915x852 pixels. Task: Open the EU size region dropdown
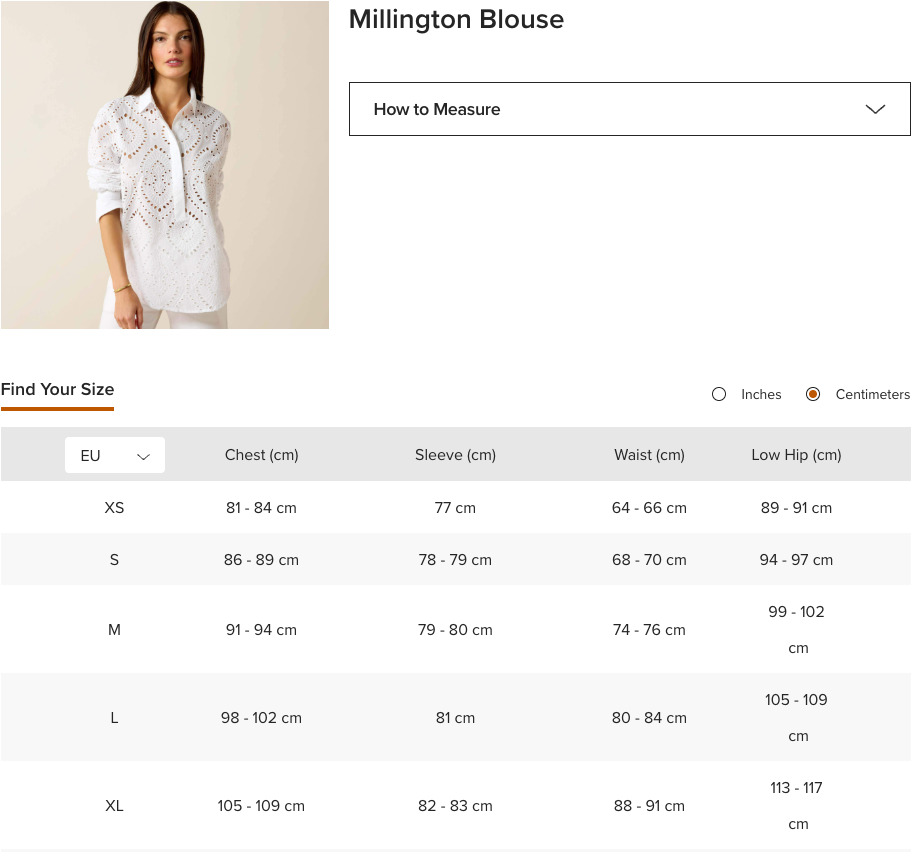pyautogui.click(x=114, y=455)
